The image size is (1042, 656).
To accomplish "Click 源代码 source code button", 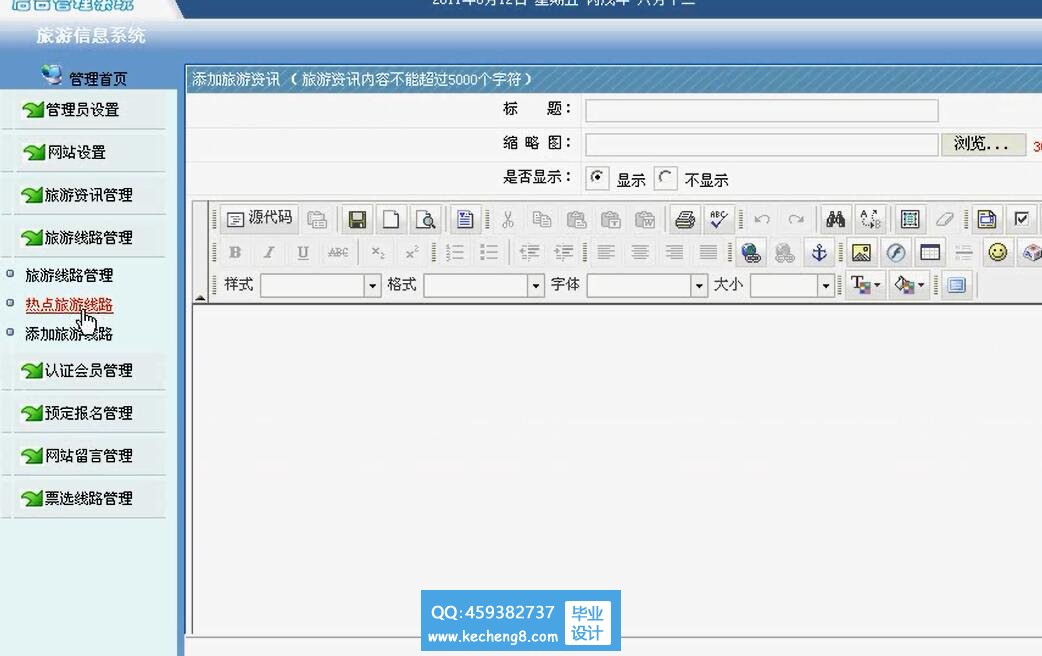I will pyautogui.click(x=259, y=219).
